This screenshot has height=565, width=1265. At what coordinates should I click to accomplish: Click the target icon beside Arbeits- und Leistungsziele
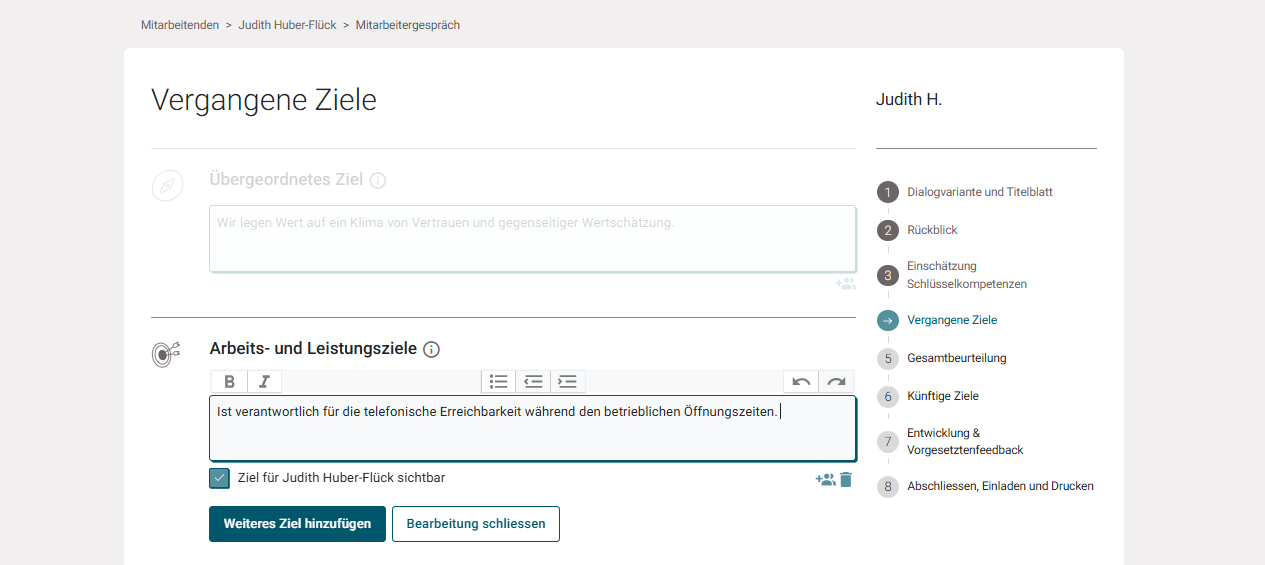tap(167, 353)
